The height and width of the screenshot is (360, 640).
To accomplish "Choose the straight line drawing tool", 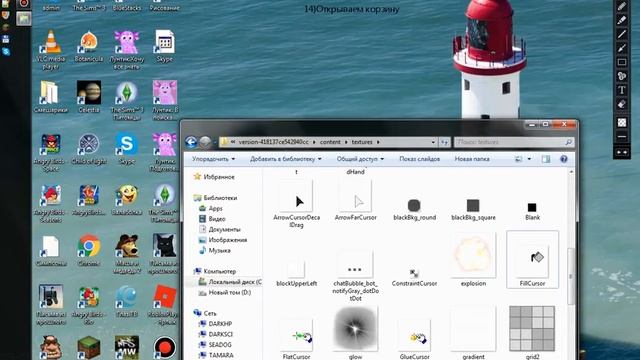I will pyautogui.click(x=622, y=34).
